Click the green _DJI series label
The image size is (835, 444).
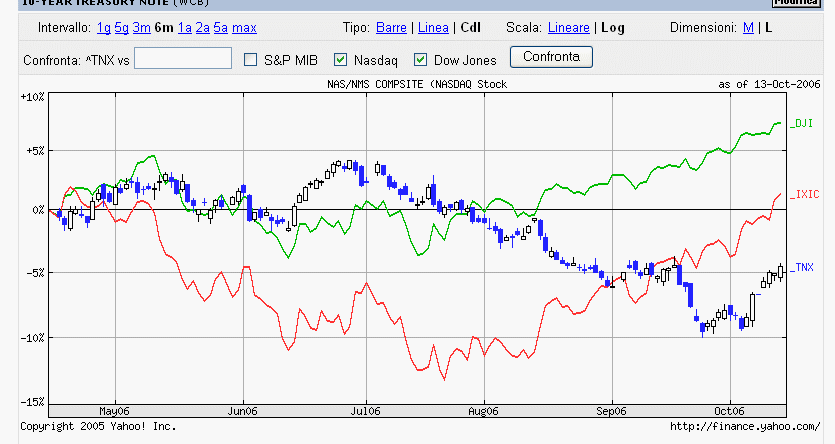click(801, 124)
